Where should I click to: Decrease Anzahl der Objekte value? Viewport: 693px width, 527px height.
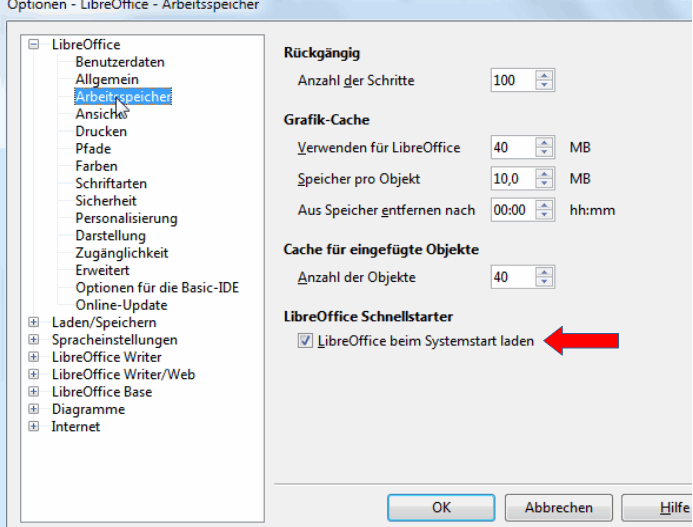click(544, 282)
